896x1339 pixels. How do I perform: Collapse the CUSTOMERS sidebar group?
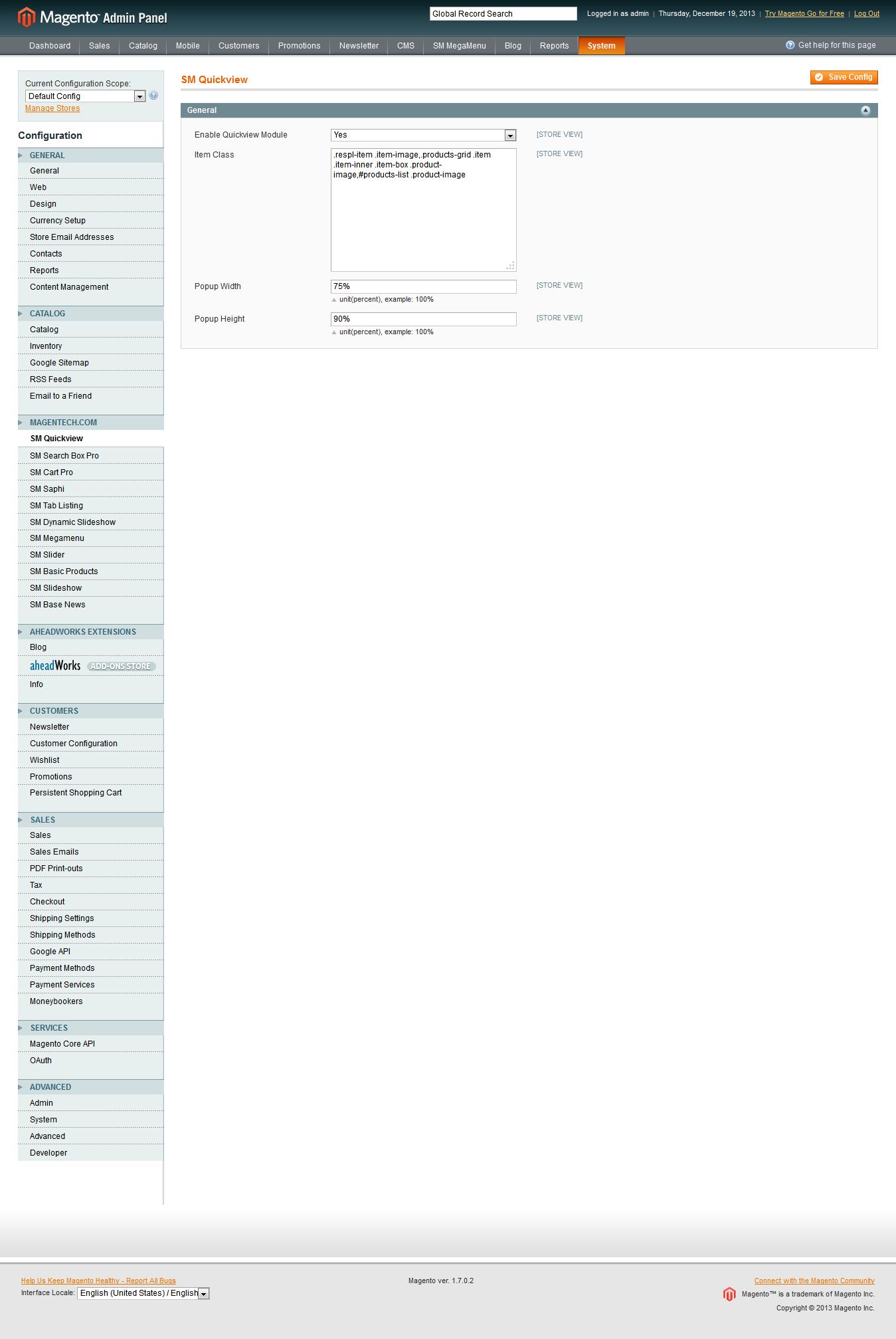pyautogui.click(x=90, y=711)
